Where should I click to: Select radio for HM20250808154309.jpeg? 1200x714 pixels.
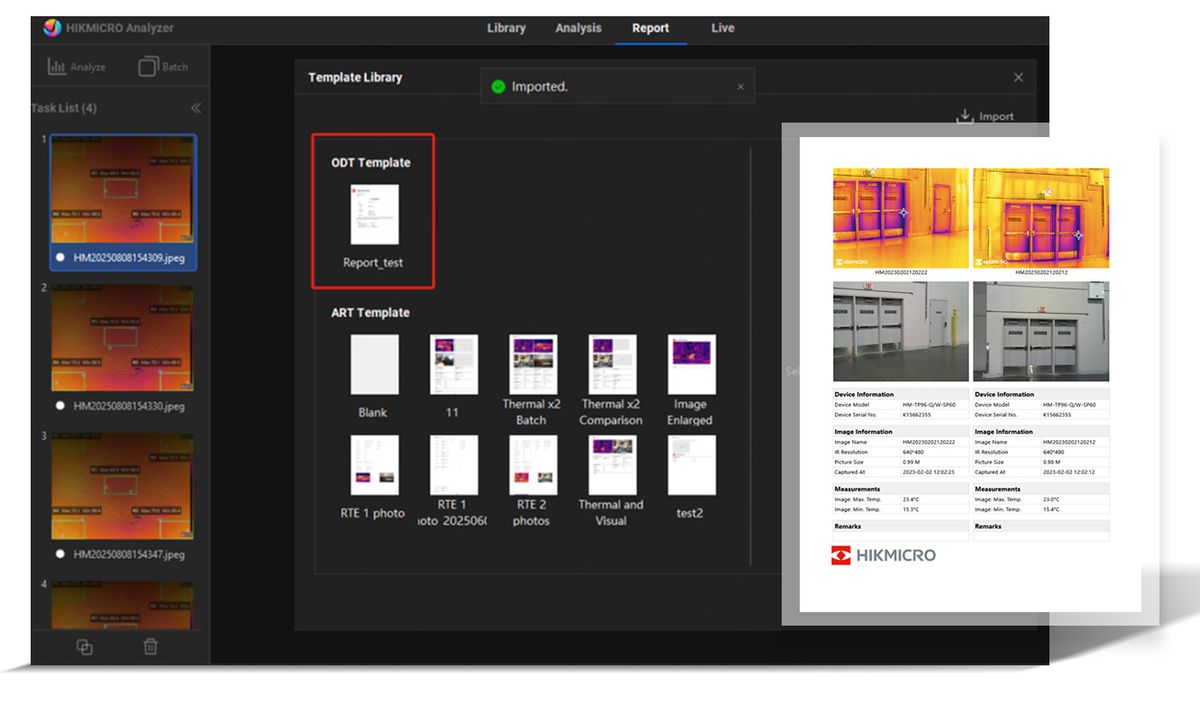pyautogui.click(x=61, y=257)
